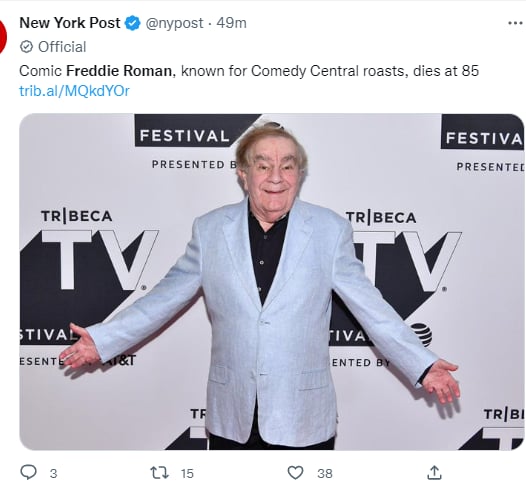
Task: Click the share upload icon
Action: (x=434, y=472)
